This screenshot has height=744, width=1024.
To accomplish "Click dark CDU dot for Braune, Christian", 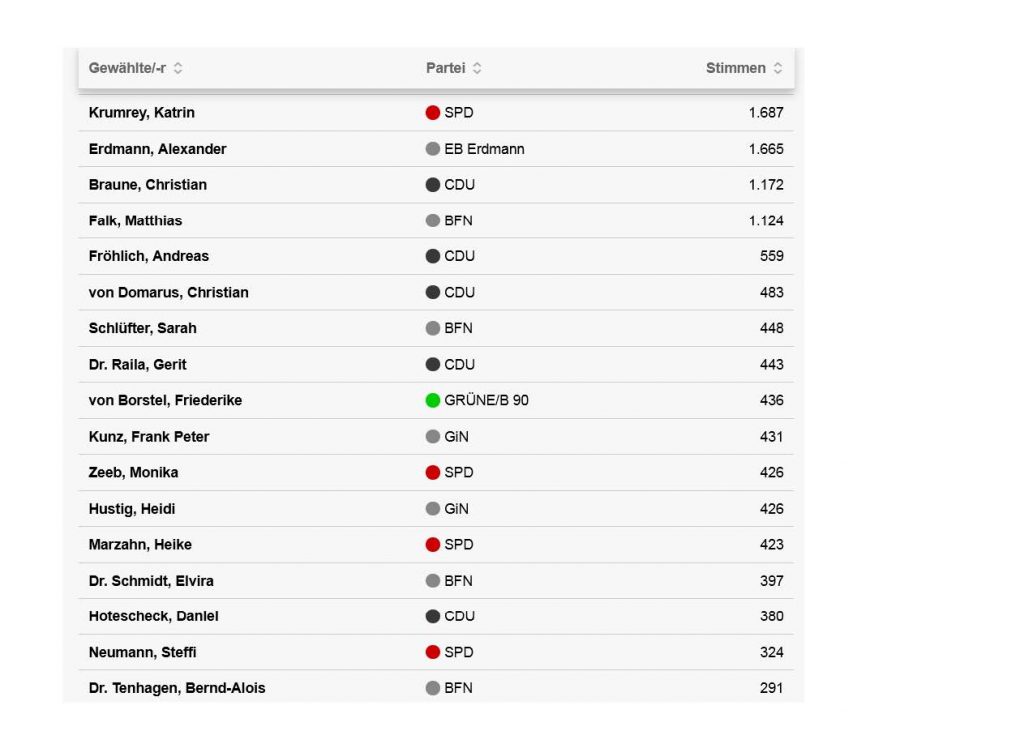I will (433, 185).
